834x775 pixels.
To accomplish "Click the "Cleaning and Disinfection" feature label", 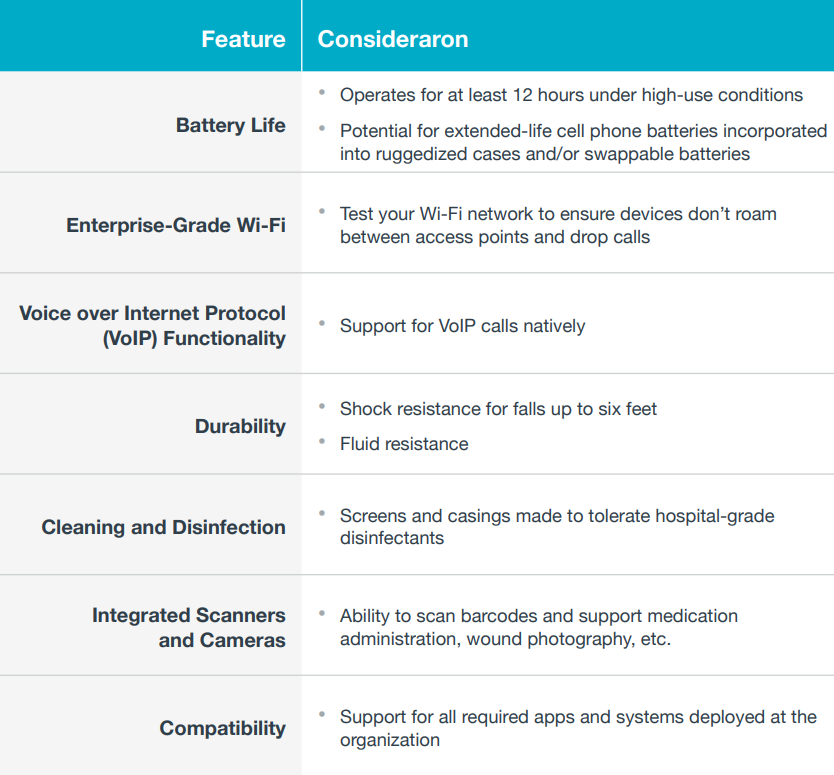I will [163, 527].
